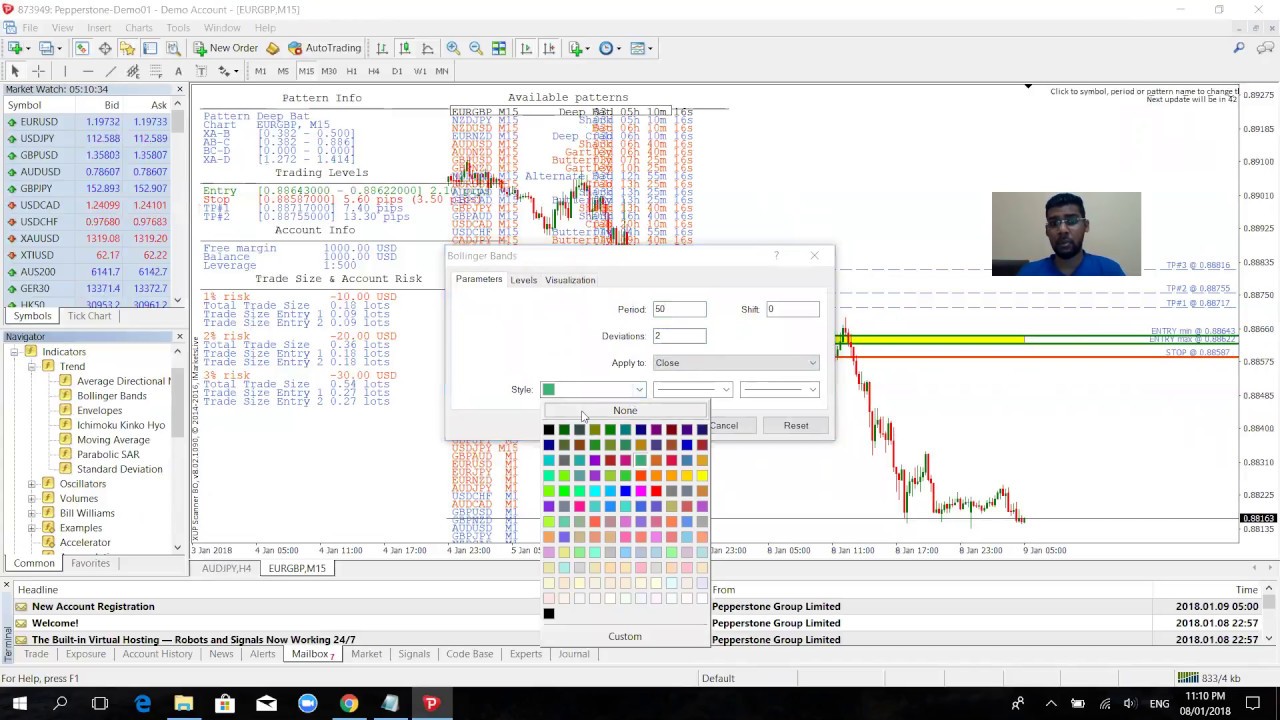Switch to MN timeframe button

click(x=442, y=71)
